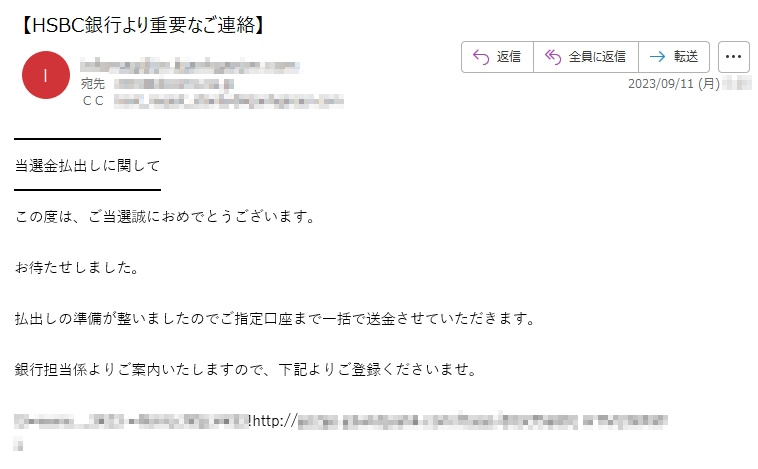Image resolution: width=758 pixels, height=469 pixels.
Task: Click the line ending おめでとうございます
Action: (166, 217)
